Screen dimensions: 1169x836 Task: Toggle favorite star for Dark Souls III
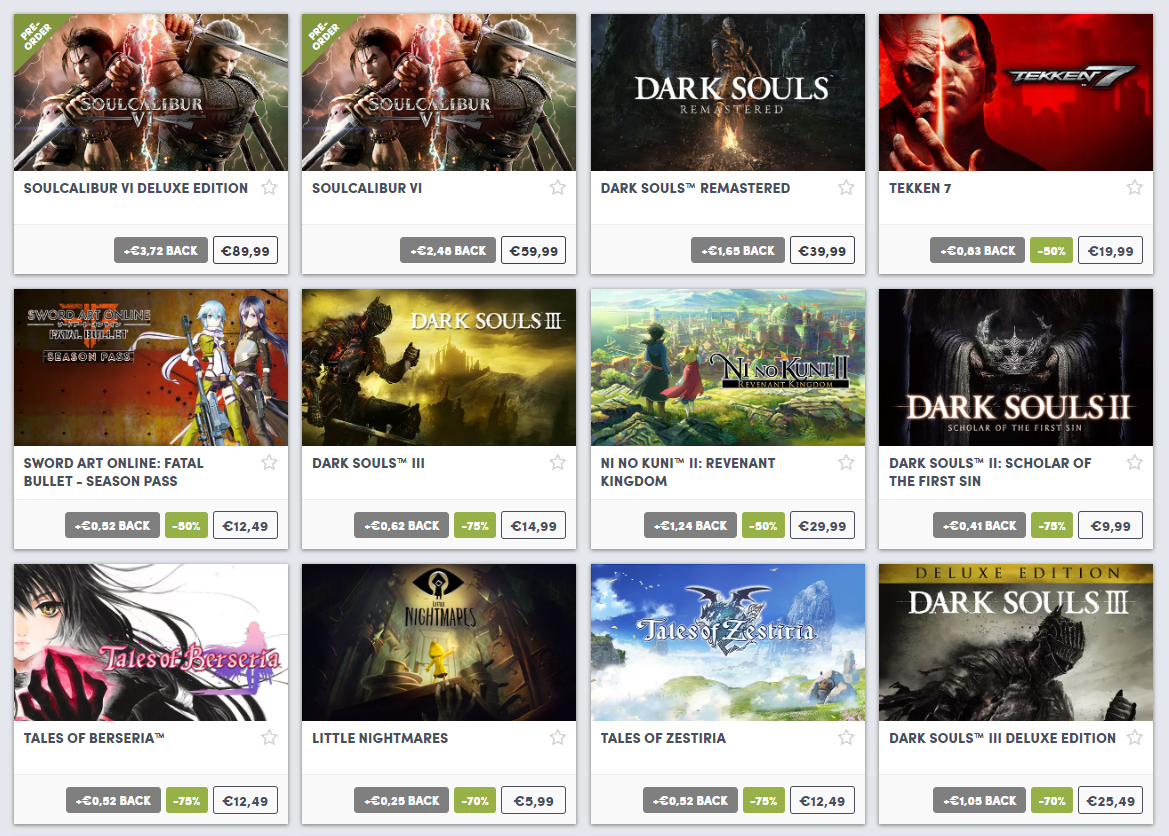click(558, 462)
